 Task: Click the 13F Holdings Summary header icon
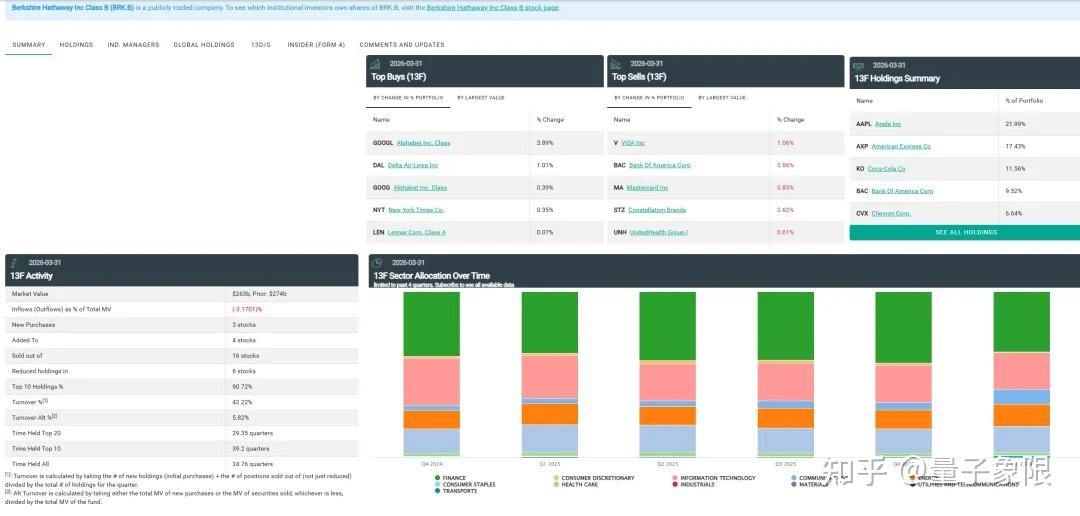(858, 66)
